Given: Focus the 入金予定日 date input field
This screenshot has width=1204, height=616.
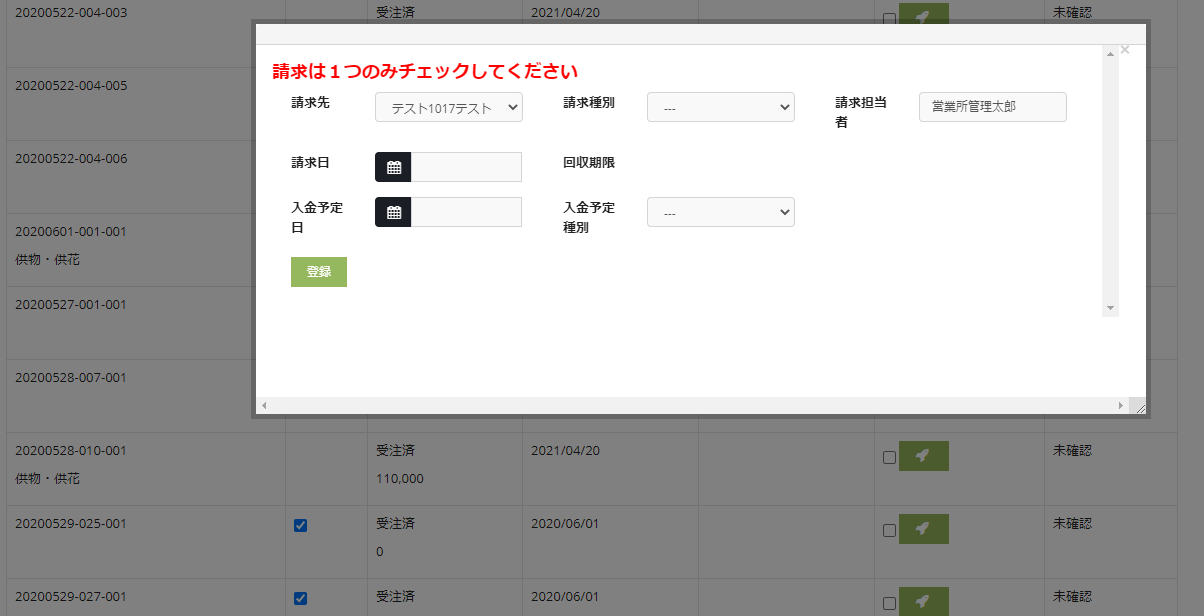Looking at the screenshot, I should click(x=466, y=212).
